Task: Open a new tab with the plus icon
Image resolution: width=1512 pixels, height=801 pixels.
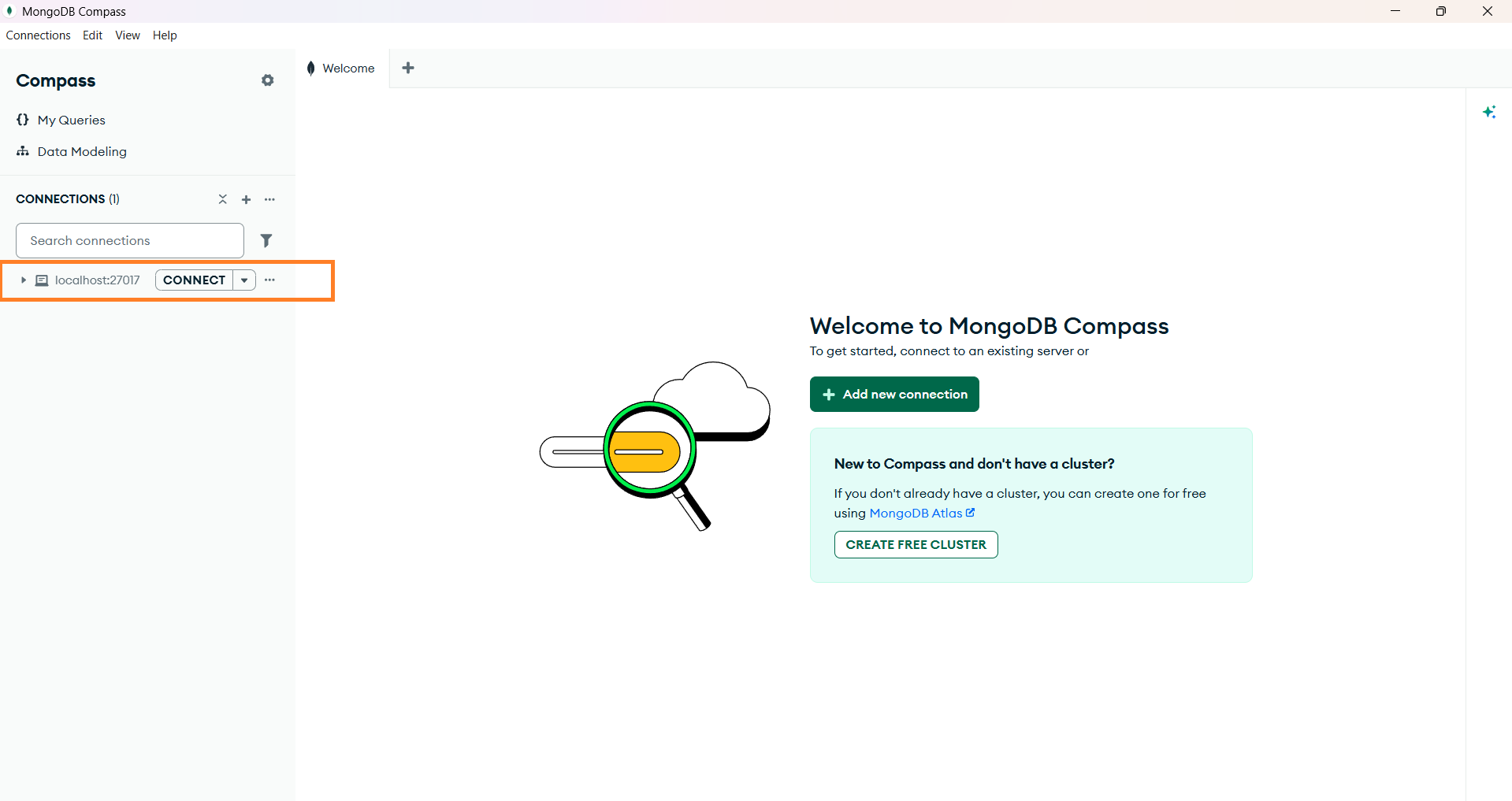Action: tap(408, 68)
